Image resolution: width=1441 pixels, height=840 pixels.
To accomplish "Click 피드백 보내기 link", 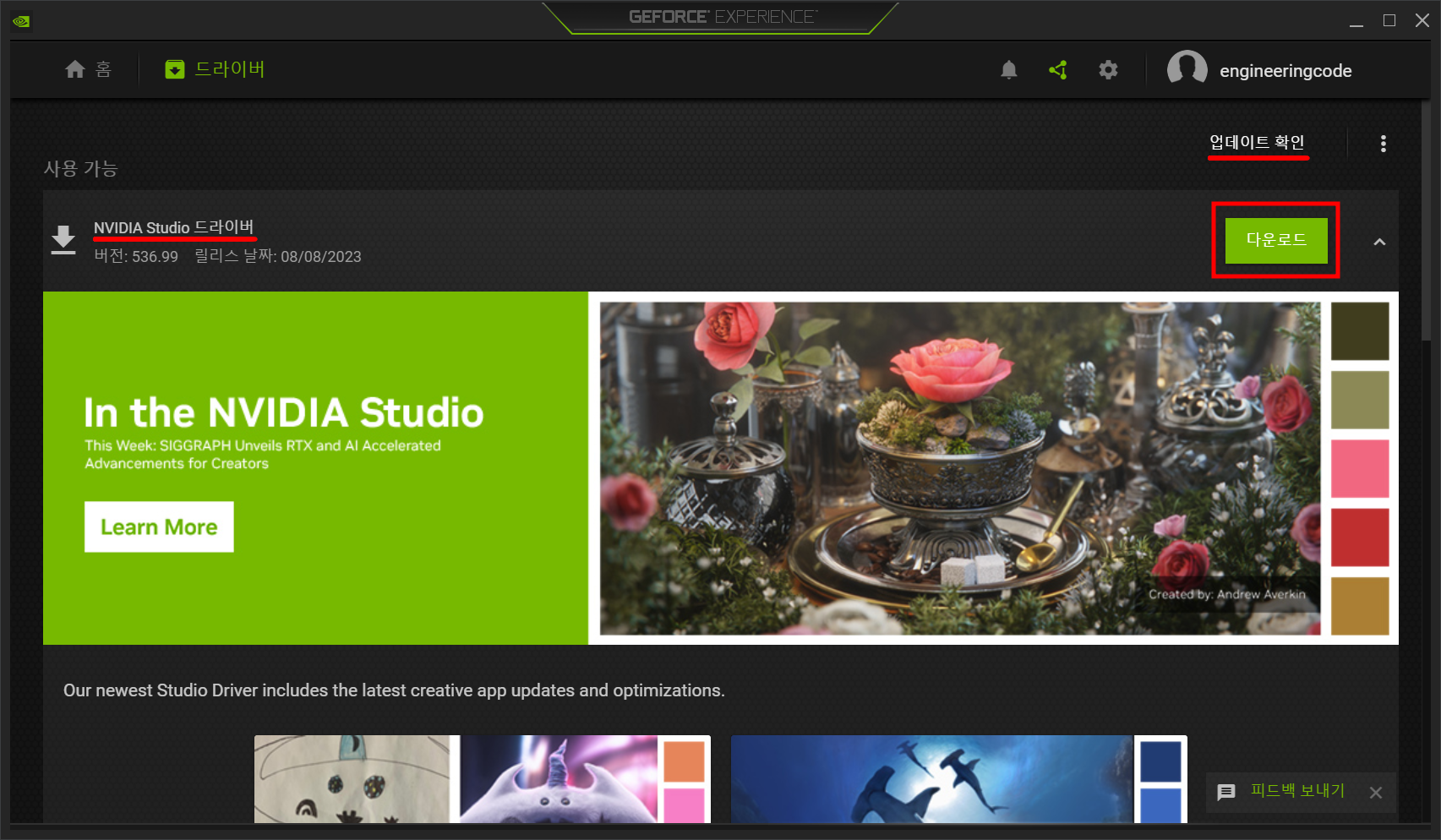I will click(x=1297, y=790).
